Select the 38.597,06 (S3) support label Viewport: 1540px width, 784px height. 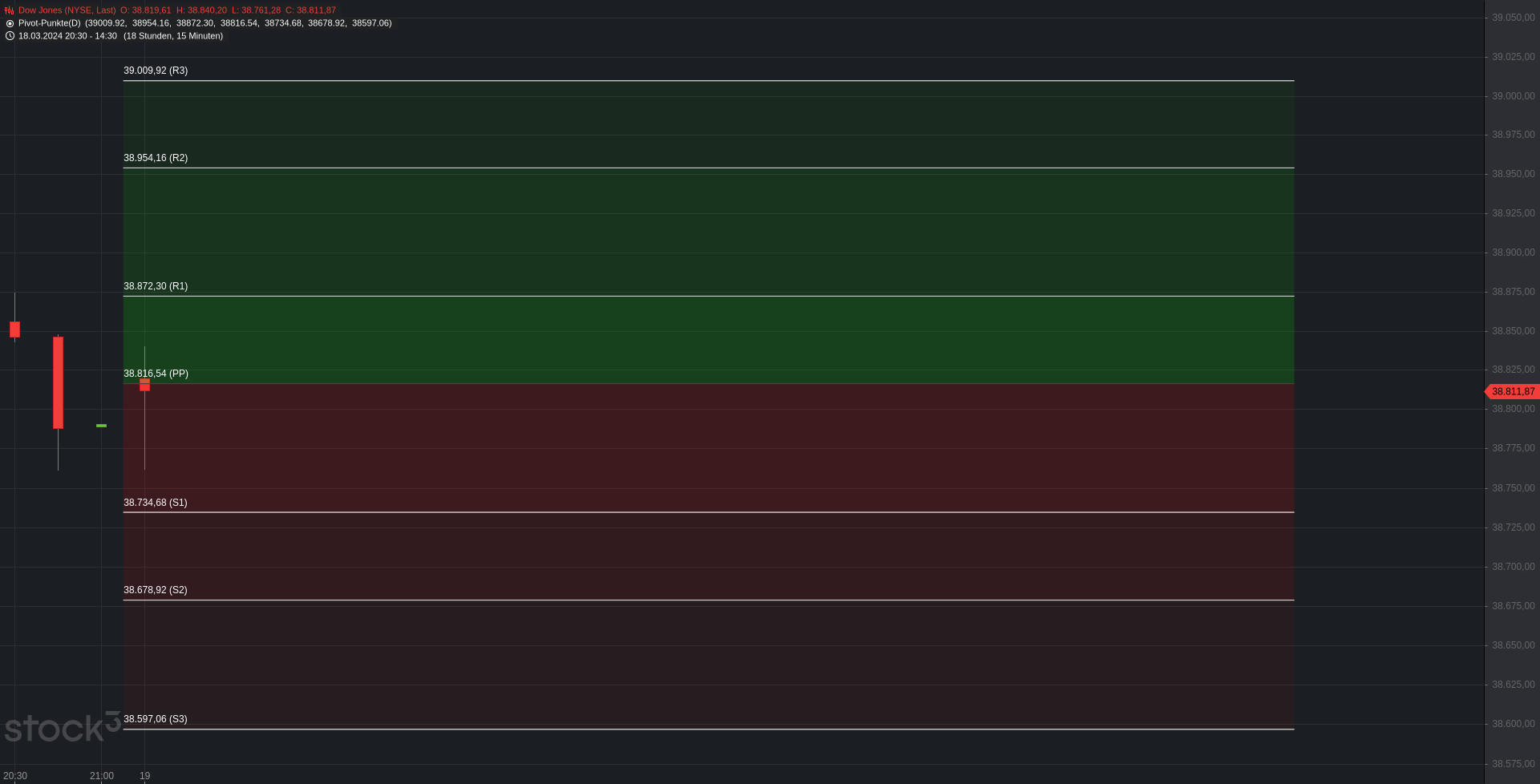pyautogui.click(x=155, y=719)
